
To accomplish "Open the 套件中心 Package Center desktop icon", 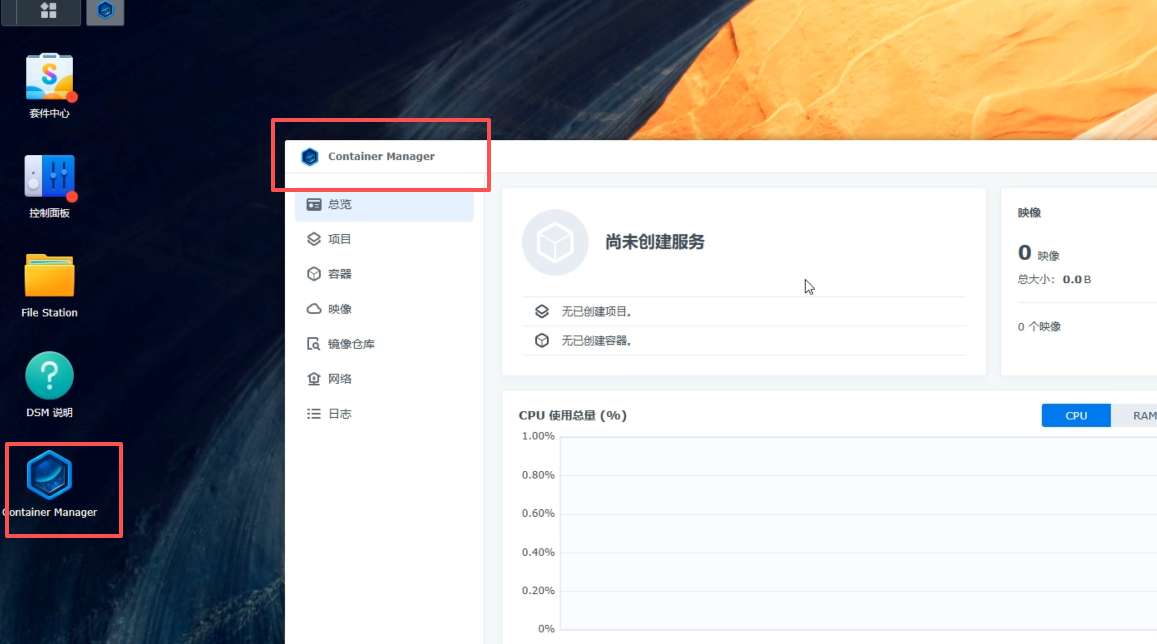I will click(49, 78).
